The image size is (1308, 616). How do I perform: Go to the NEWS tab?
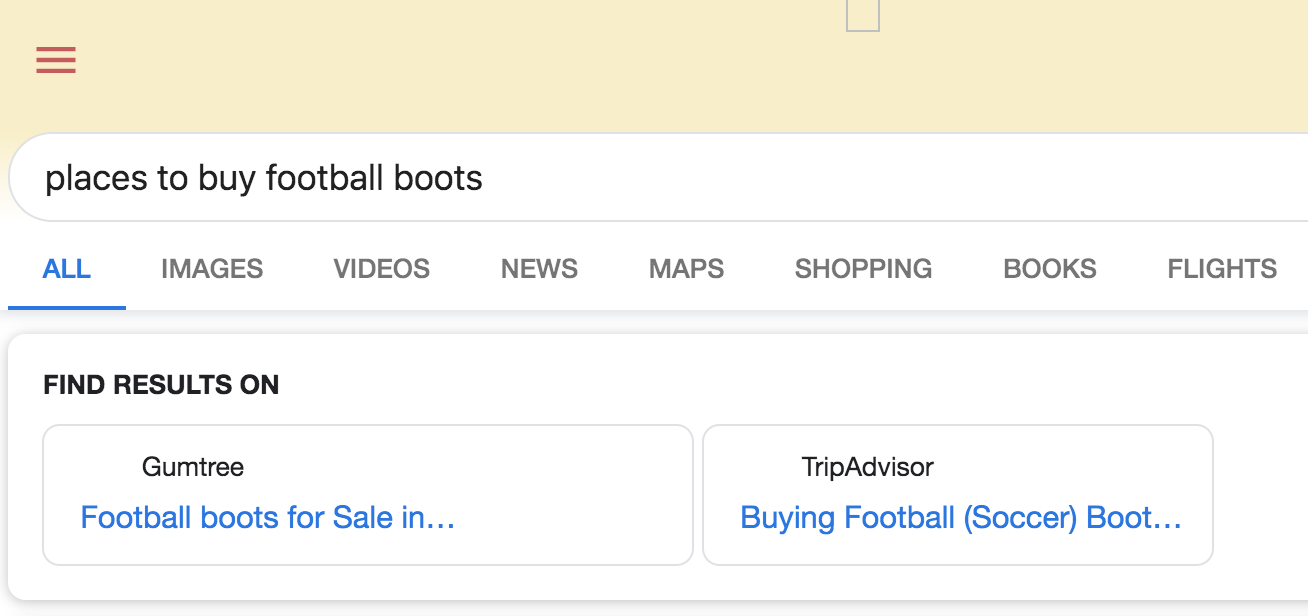[x=539, y=269]
